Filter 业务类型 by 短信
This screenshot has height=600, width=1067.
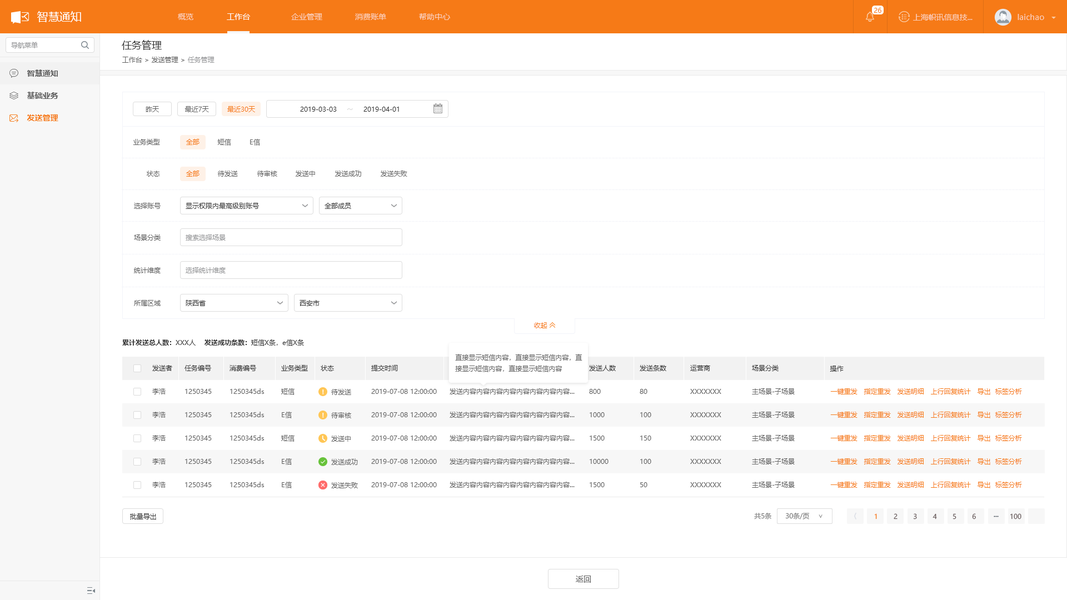pos(224,142)
